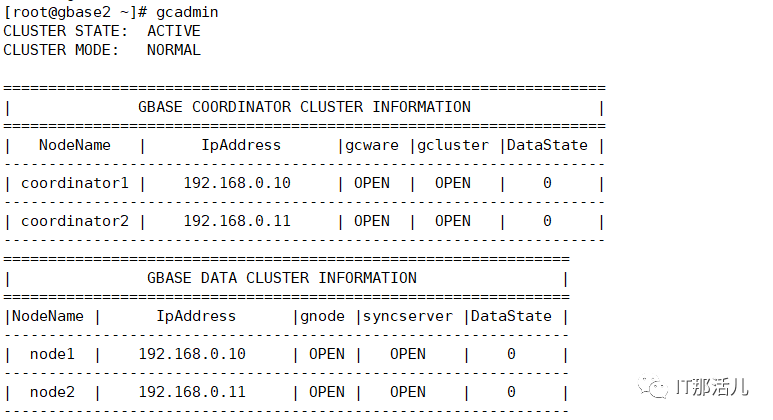Select coordinator1's DataState value 0

[547, 183]
